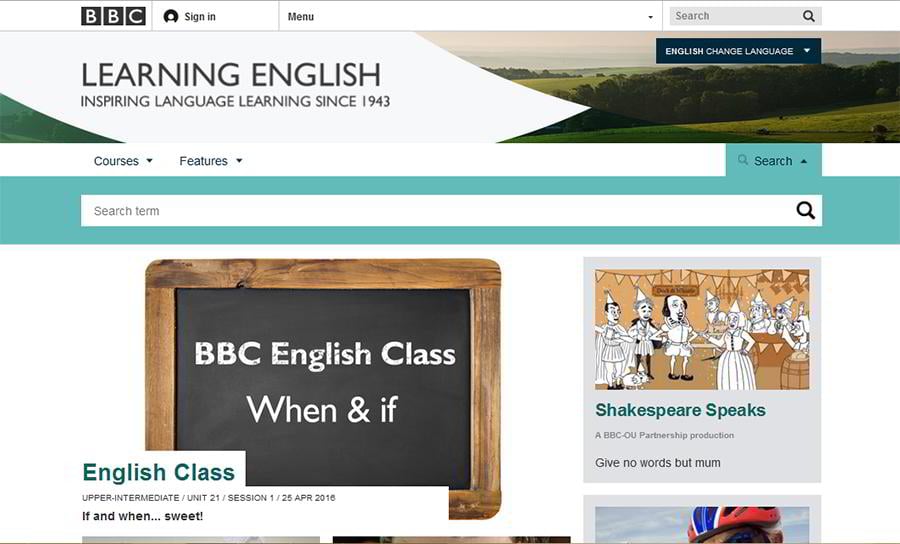The height and width of the screenshot is (544, 900).
Task: Click the Sign in link
Action: [200, 17]
